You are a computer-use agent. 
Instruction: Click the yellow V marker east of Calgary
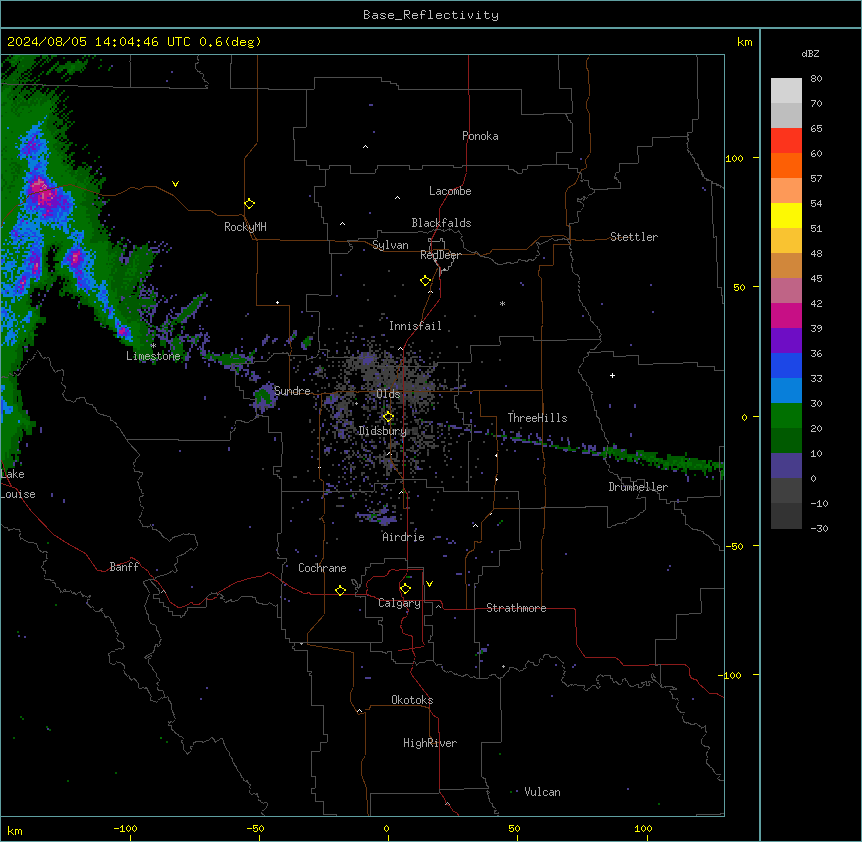pos(429,584)
